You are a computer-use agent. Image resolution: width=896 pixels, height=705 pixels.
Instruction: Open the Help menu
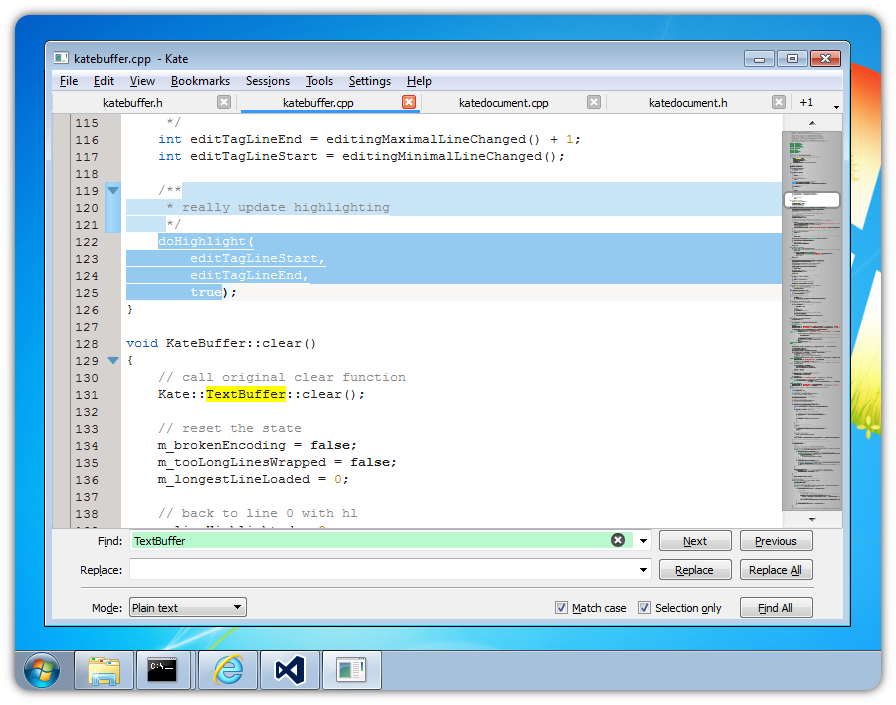click(x=419, y=81)
